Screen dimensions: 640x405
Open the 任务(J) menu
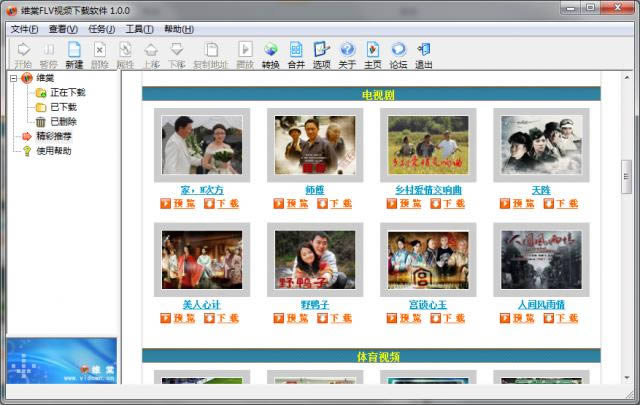102,29
